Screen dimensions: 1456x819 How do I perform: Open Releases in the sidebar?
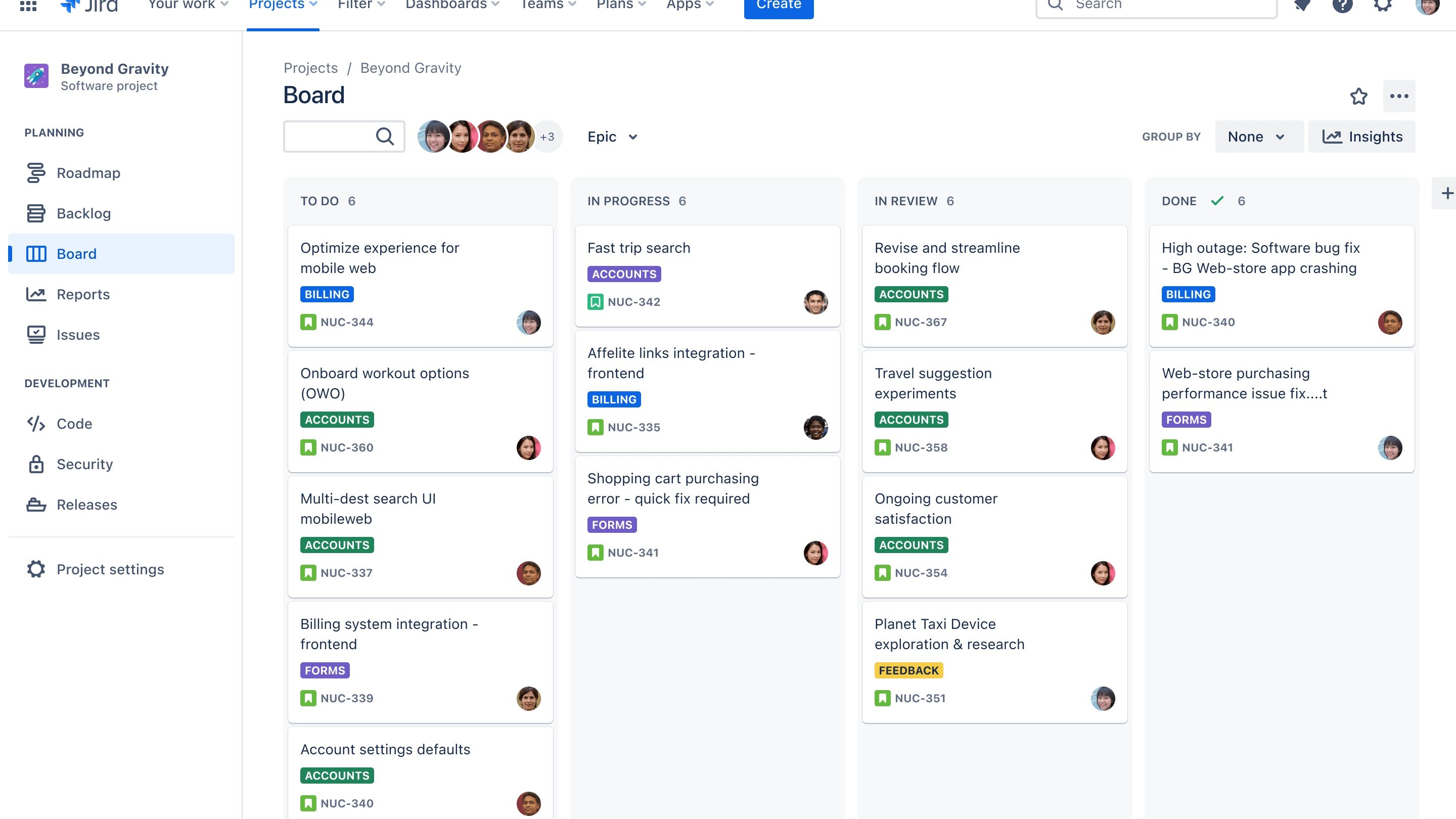click(87, 504)
